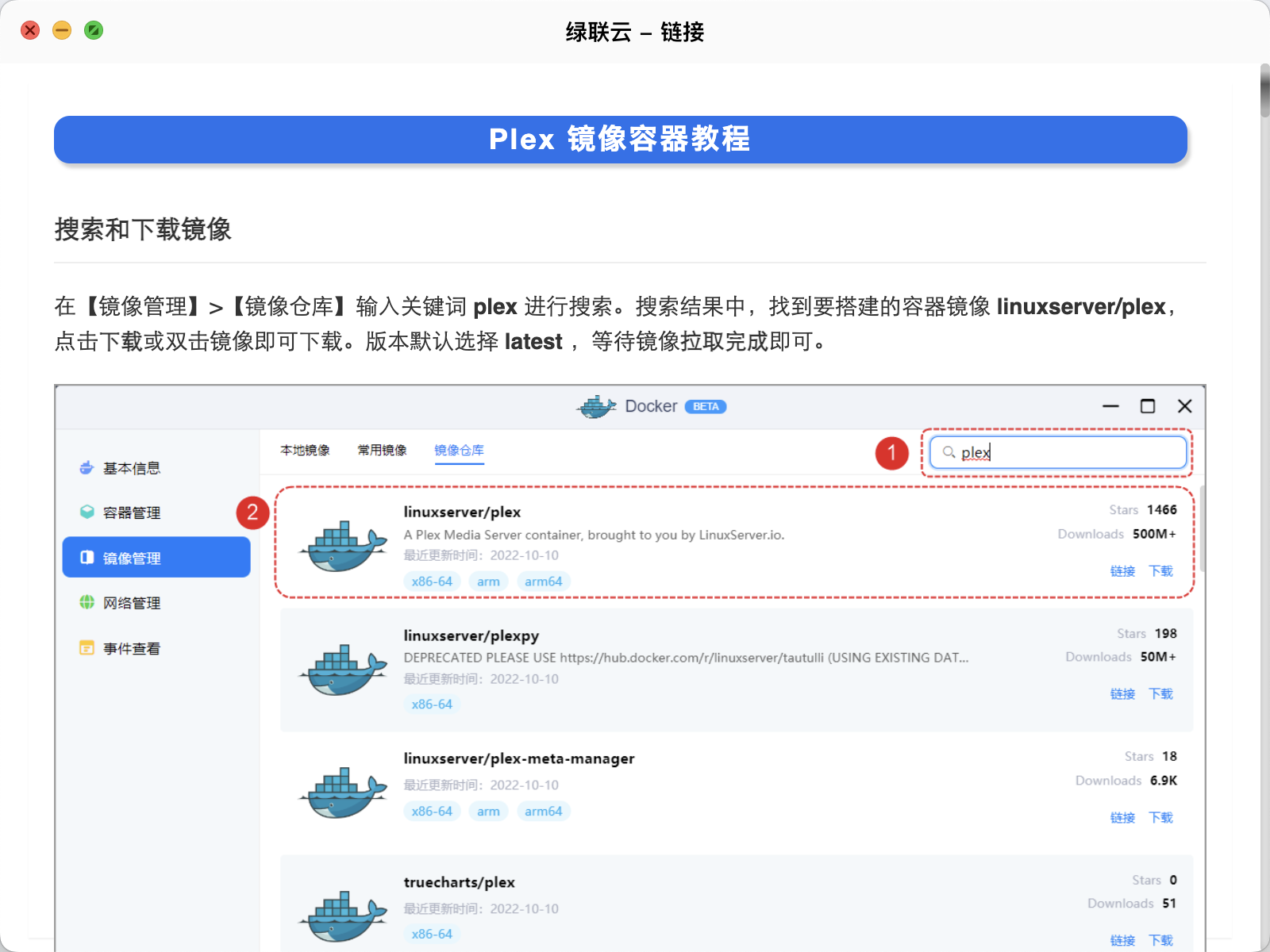This screenshot has width=1270, height=952.
Task: Click the linuxserver/plexpy whale image icon
Action: coord(343,670)
